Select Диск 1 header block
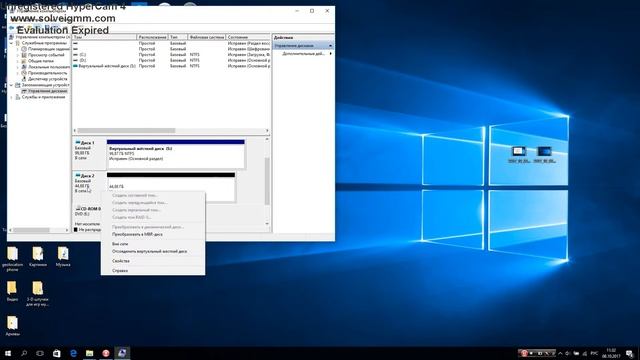The width and height of the screenshot is (640, 360). click(x=89, y=153)
